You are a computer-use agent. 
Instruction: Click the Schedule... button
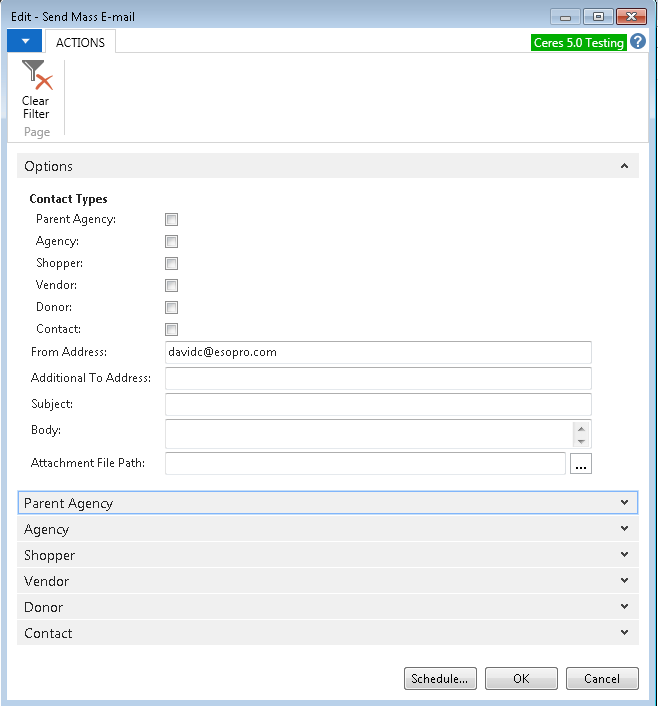[x=440, y=679]
